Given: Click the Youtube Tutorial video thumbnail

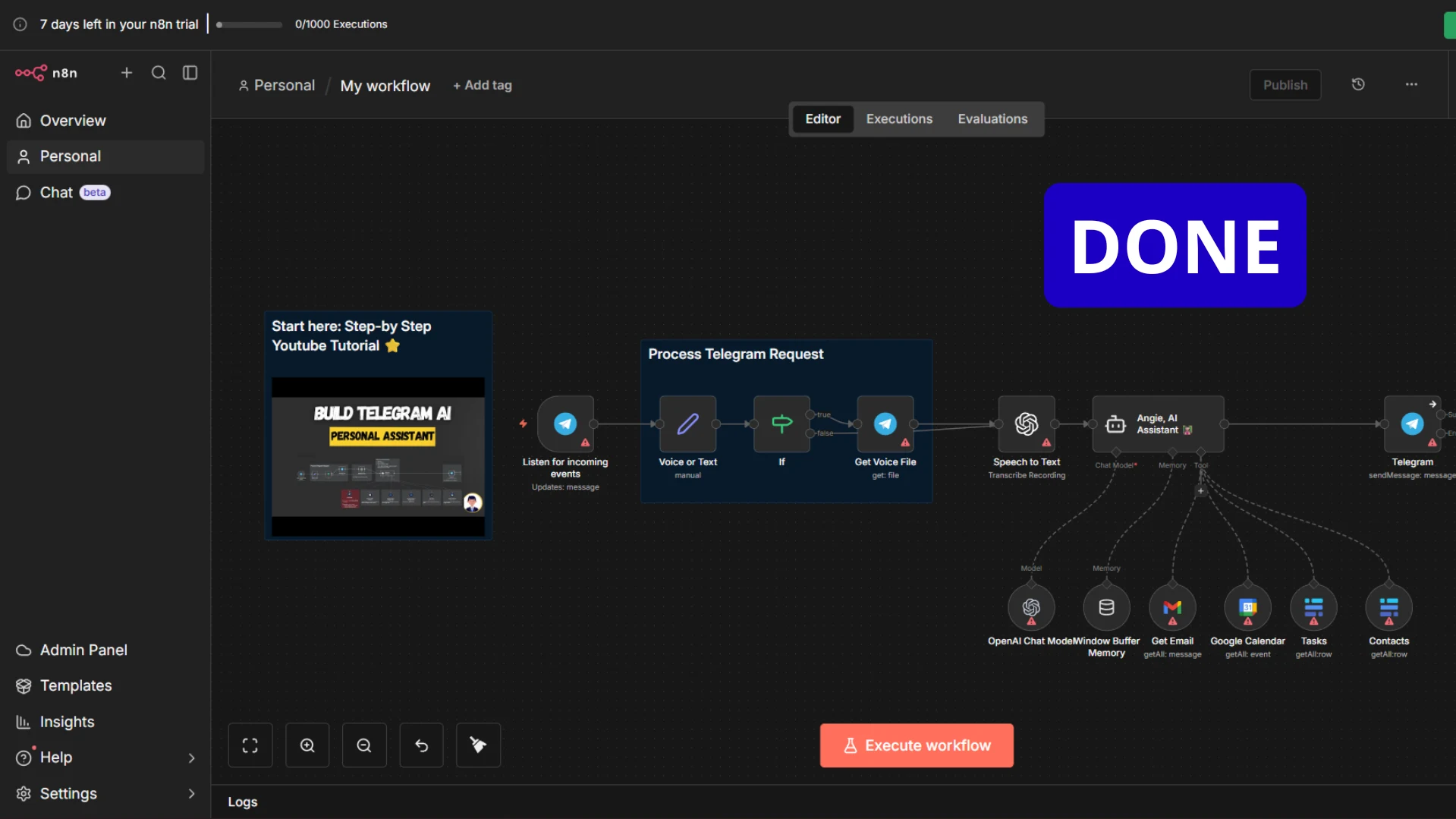Looking at the screenshot, I should (377, 456).
